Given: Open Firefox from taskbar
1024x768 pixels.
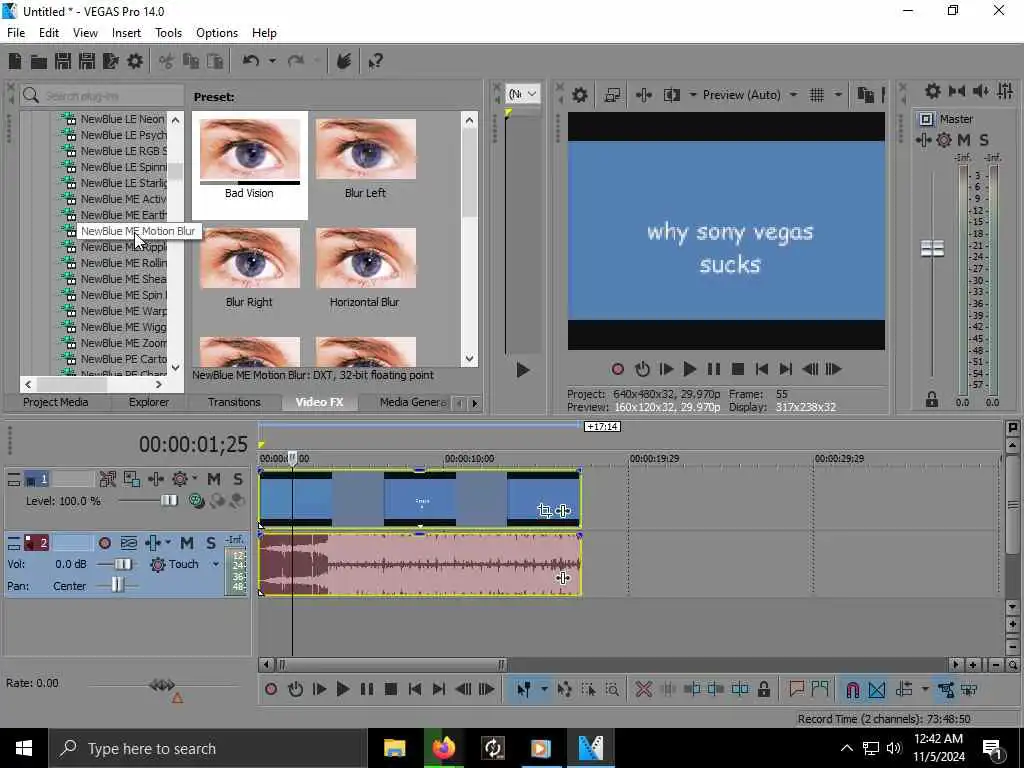Looking at the screenshot, I should 443,748.
